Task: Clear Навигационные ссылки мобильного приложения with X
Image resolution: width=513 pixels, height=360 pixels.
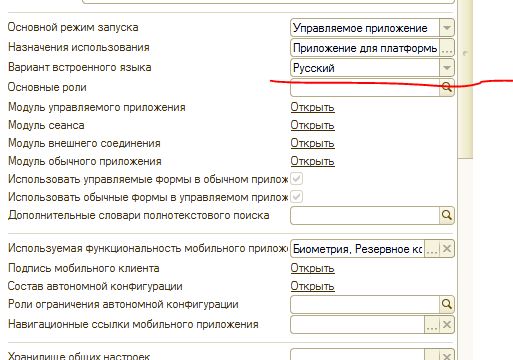Action: [x=447, y=325]
